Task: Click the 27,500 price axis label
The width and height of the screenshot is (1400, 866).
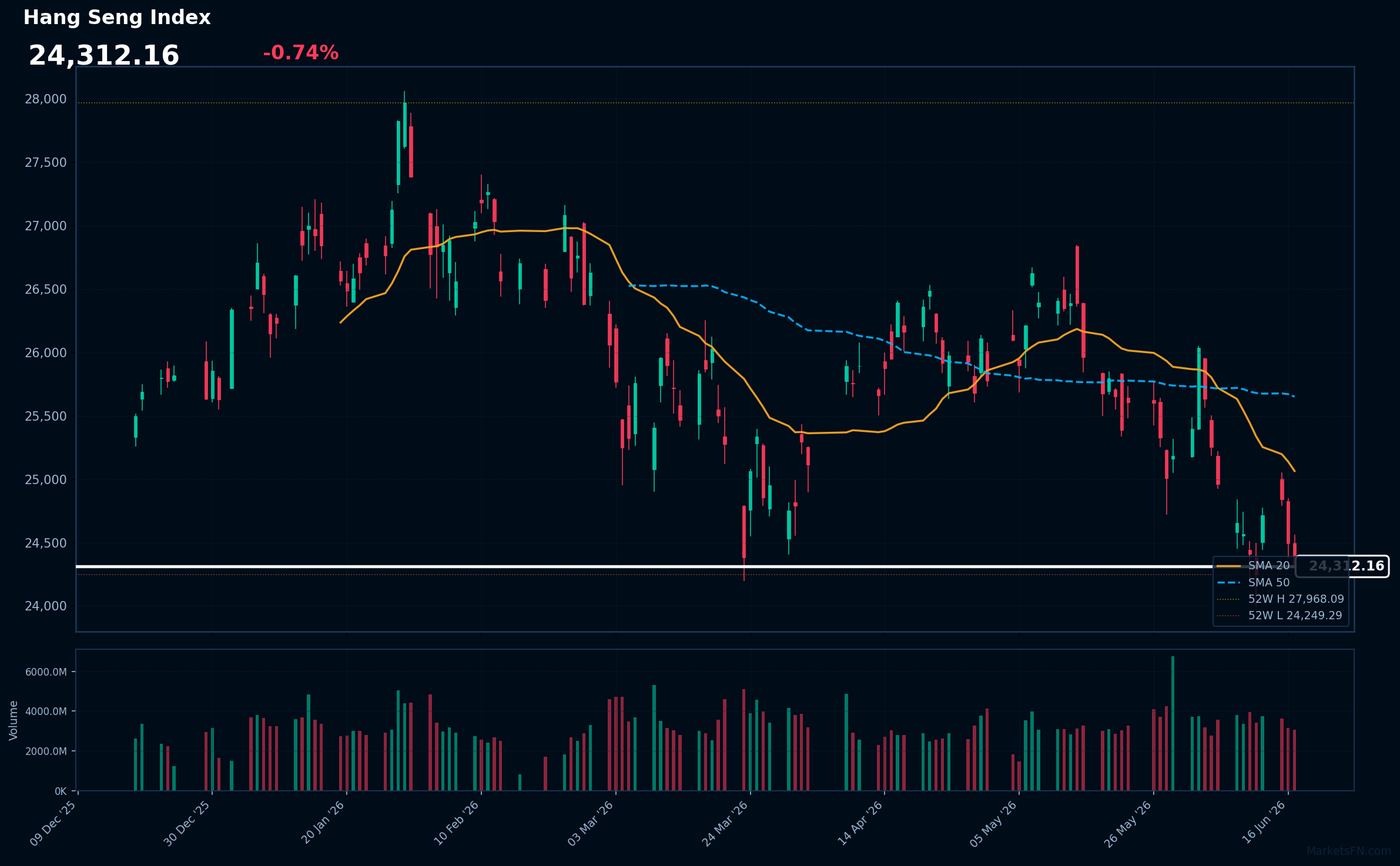Action: coord(46,163)
